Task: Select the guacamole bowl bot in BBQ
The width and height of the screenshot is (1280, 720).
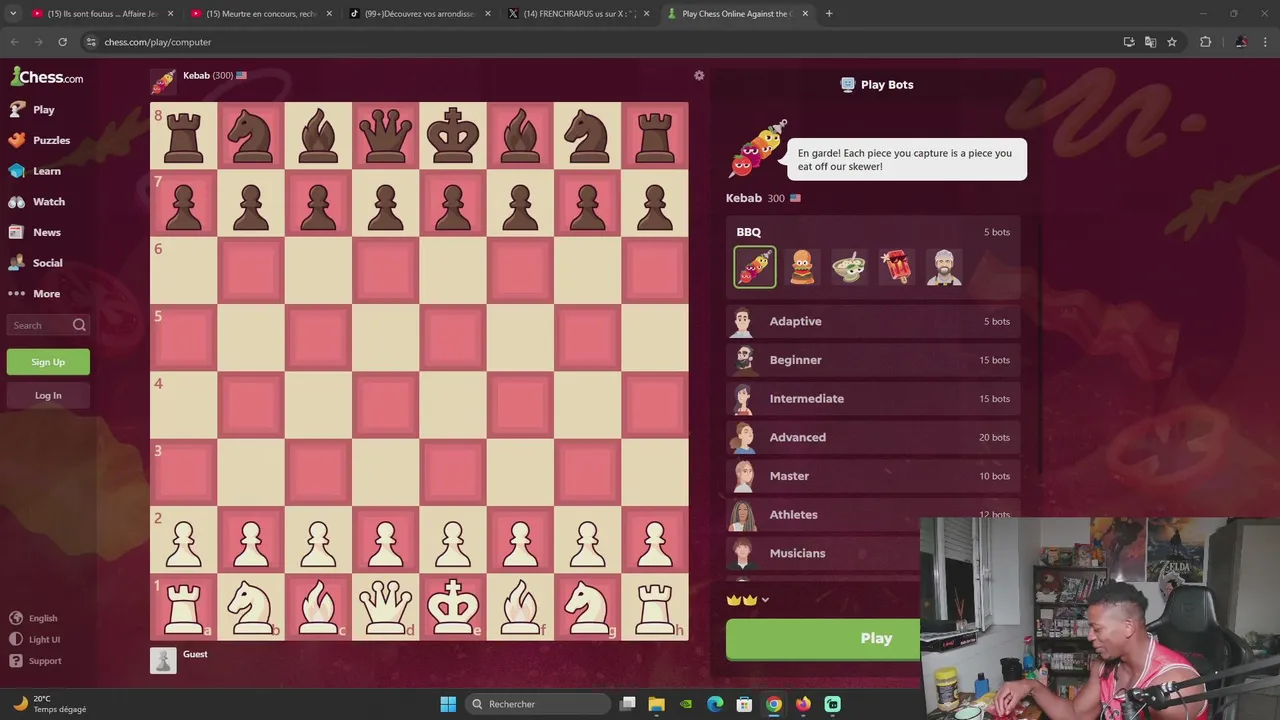Action: [x=849, y=267]
